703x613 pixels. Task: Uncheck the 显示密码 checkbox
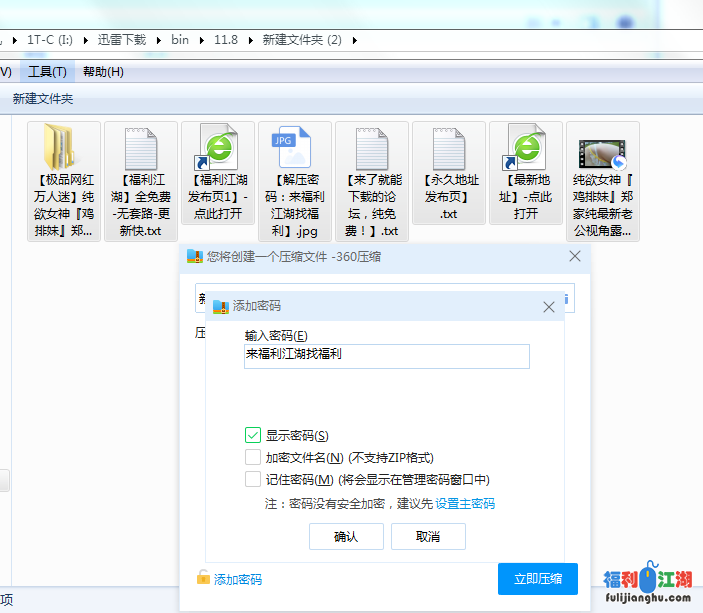click(x=253, y=435)
